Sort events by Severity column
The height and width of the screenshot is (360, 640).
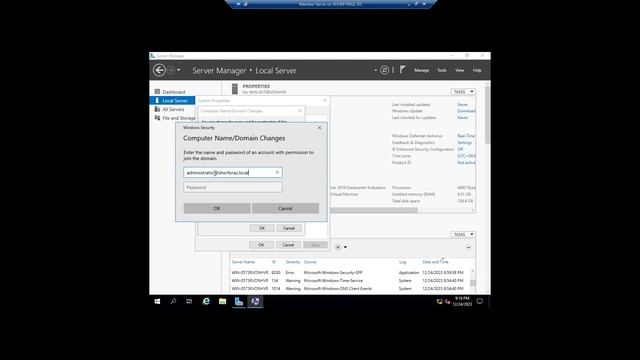(x=293, y=262)
